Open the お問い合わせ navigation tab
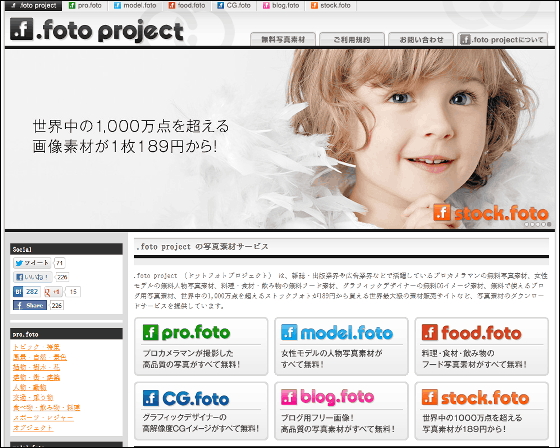Image resolution: width=560 pixels, height=448 pixels. (x=421, y=39)
